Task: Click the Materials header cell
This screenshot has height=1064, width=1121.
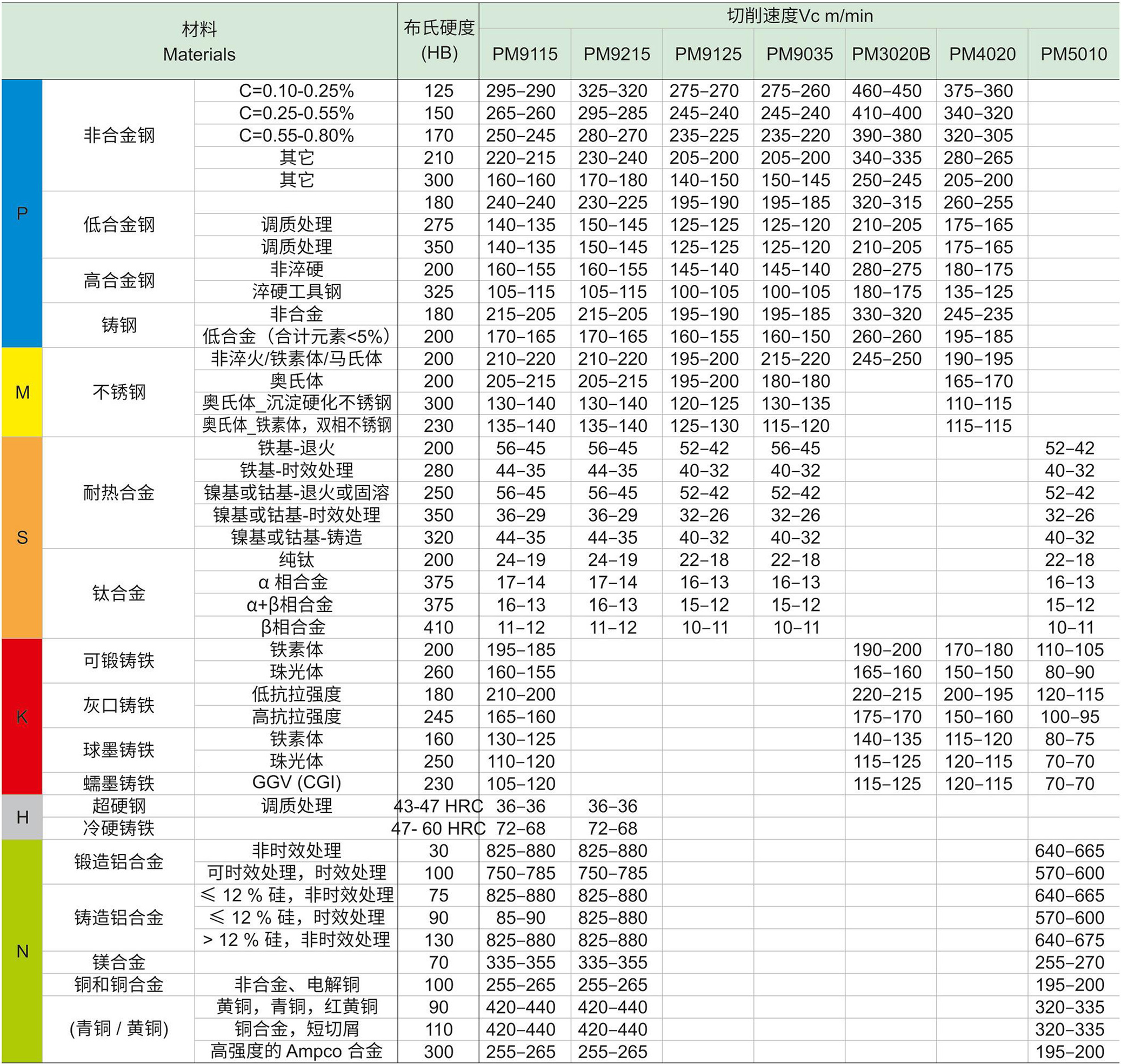Action: pyautogui.click(x=199, y=42)
